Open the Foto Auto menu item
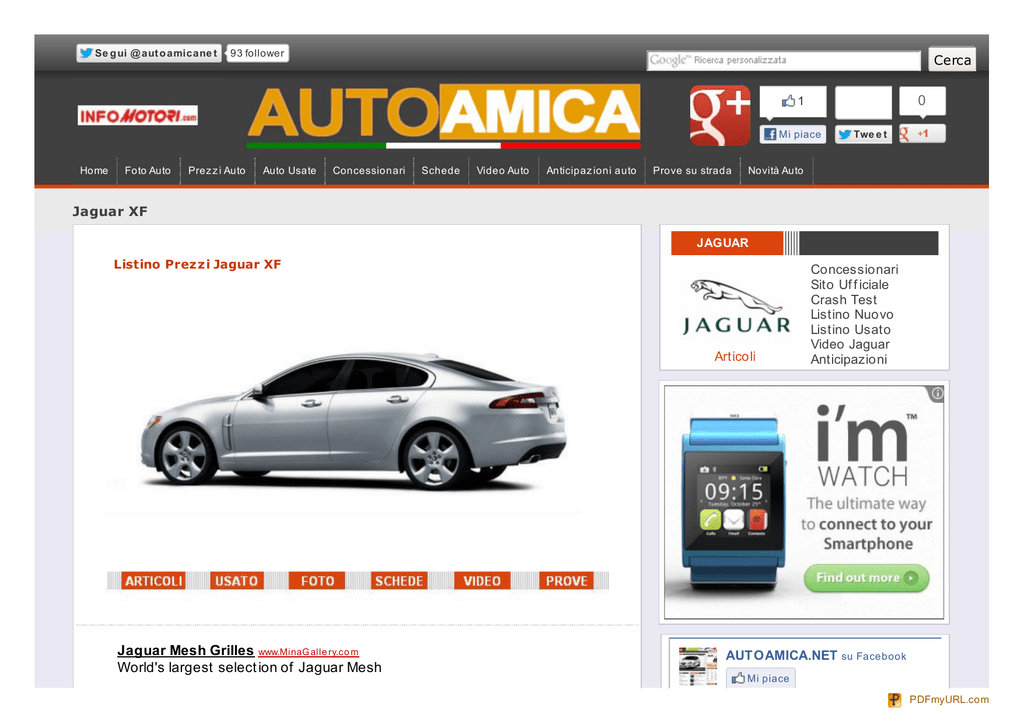 point(148,170)
